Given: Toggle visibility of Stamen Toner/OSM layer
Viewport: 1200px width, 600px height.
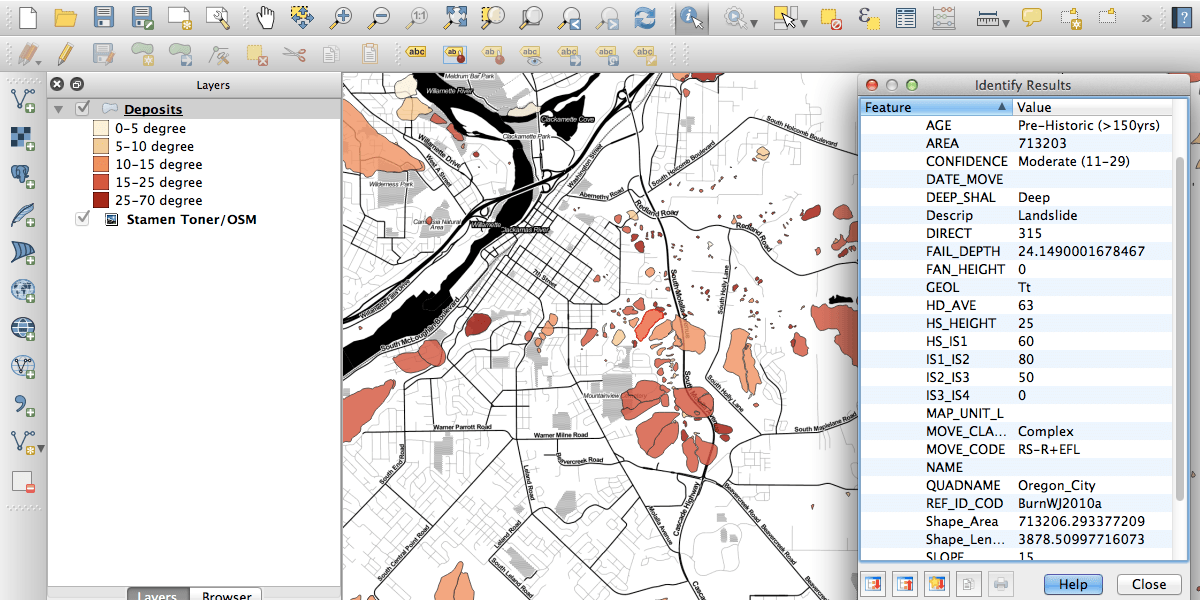Looking at the screenshot, I should pyautogui.click(x=83, y=218).
